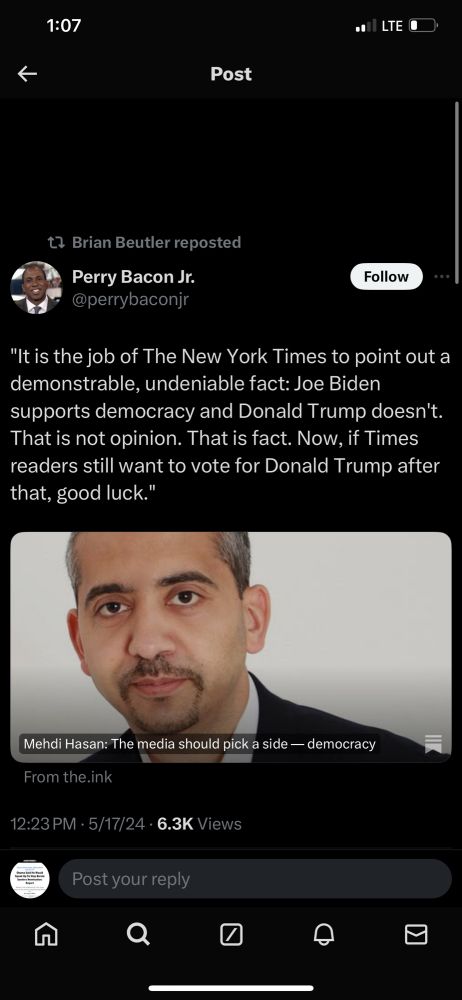Tap the back arrow icon
This screenshot has width=462, height=1000.
click(27, 74)
